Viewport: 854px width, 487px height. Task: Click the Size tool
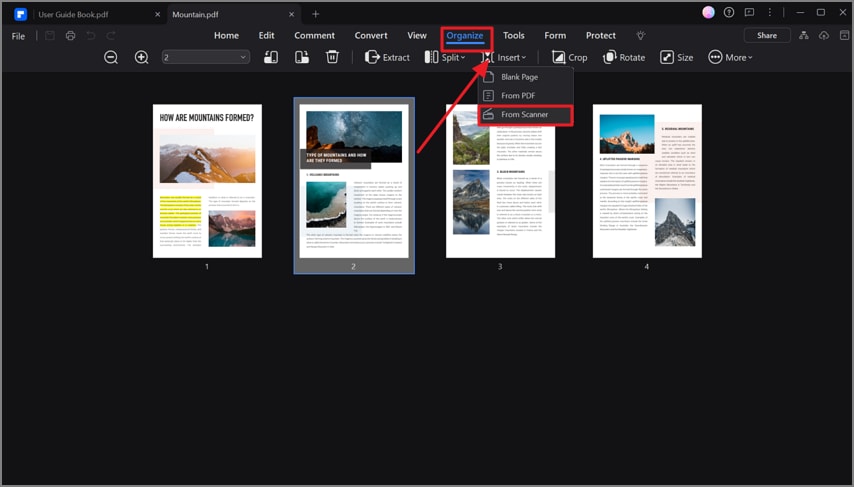[676, 57]
